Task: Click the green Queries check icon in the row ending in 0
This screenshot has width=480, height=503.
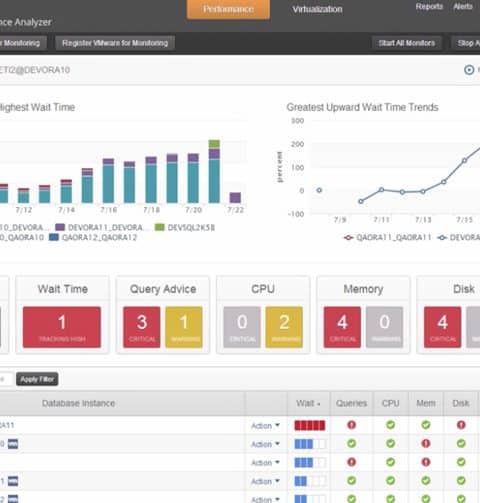Action: point(351,444)
